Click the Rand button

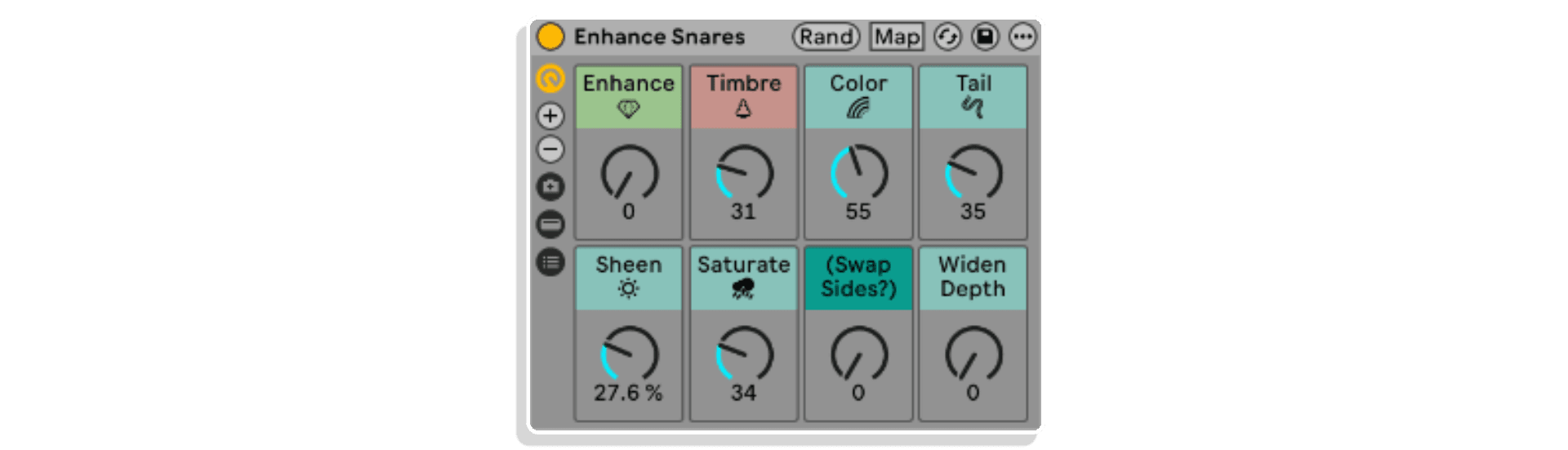click(x=826, y=37)
